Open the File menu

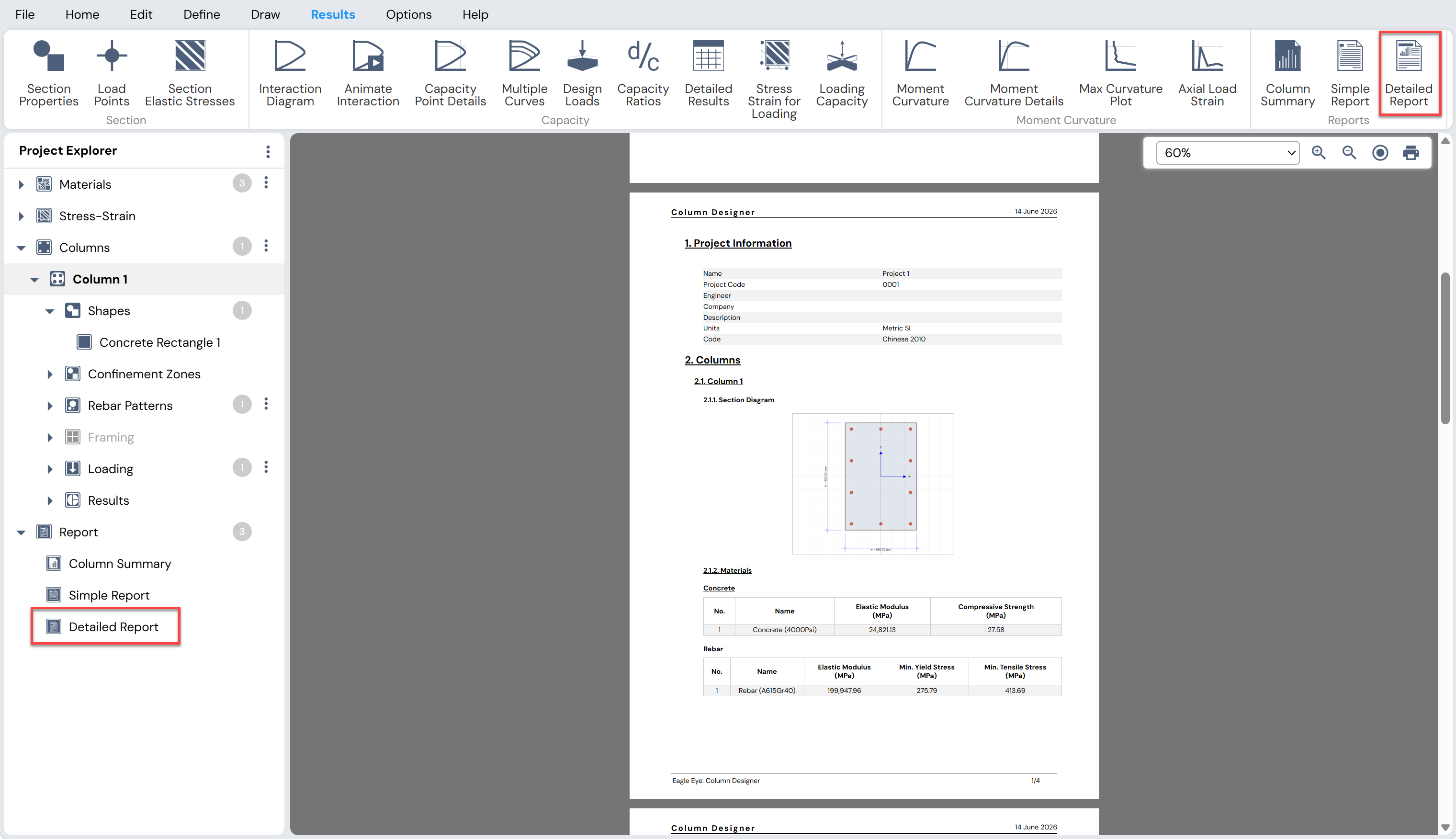pyautogui.click(x=25, y=14)
